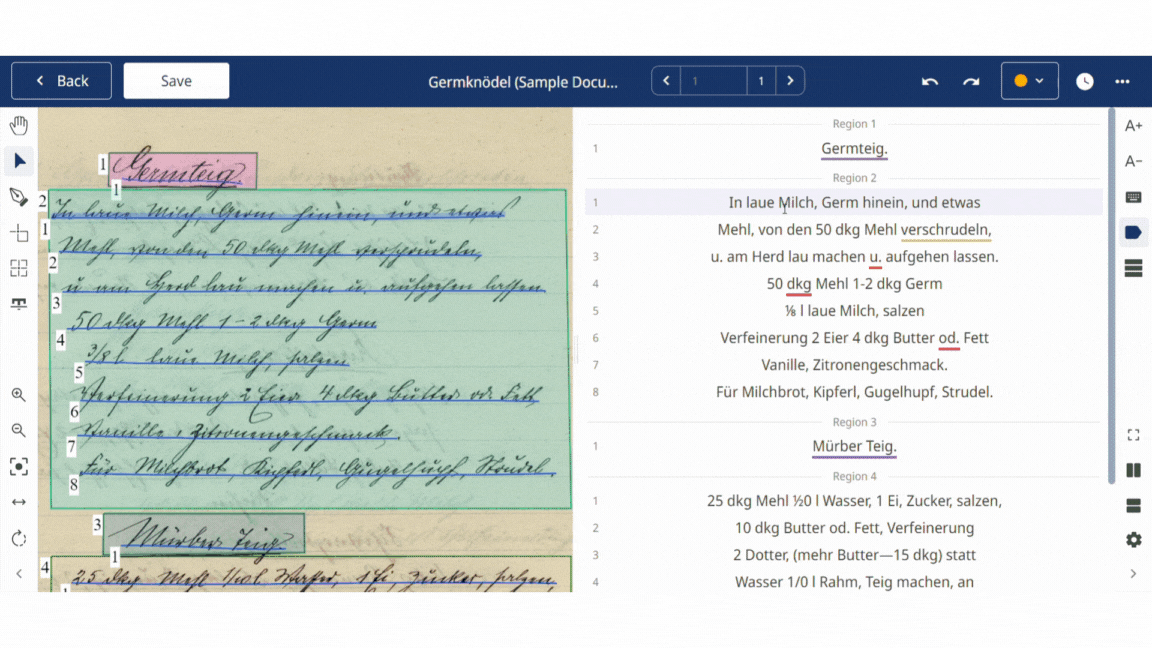Click the Zoom In magnifier icon
Screen dimensions: 1152x648
click(18, 395)
